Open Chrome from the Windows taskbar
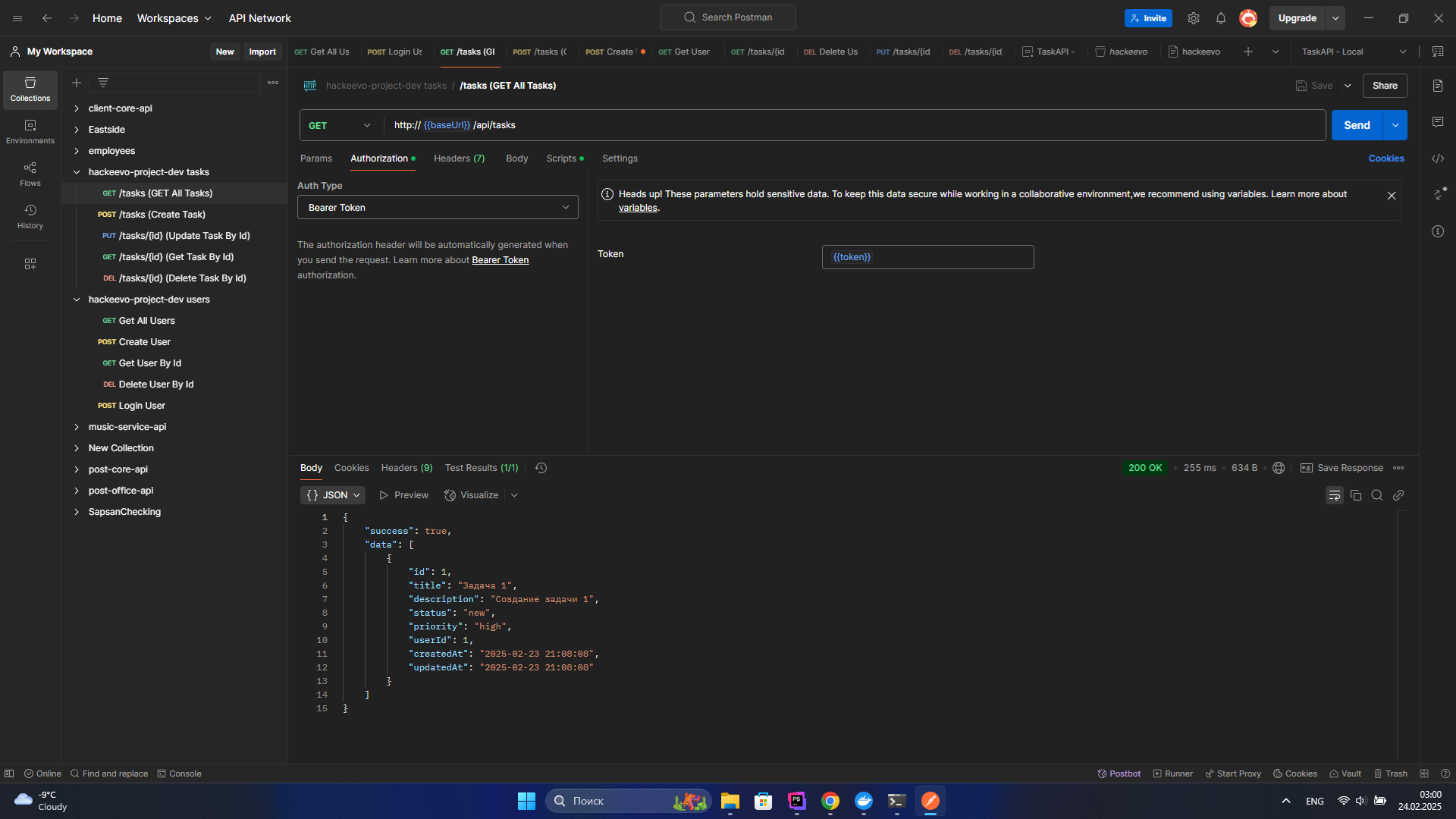This screenshot has height=819, width=1456. tap(830, 801)
